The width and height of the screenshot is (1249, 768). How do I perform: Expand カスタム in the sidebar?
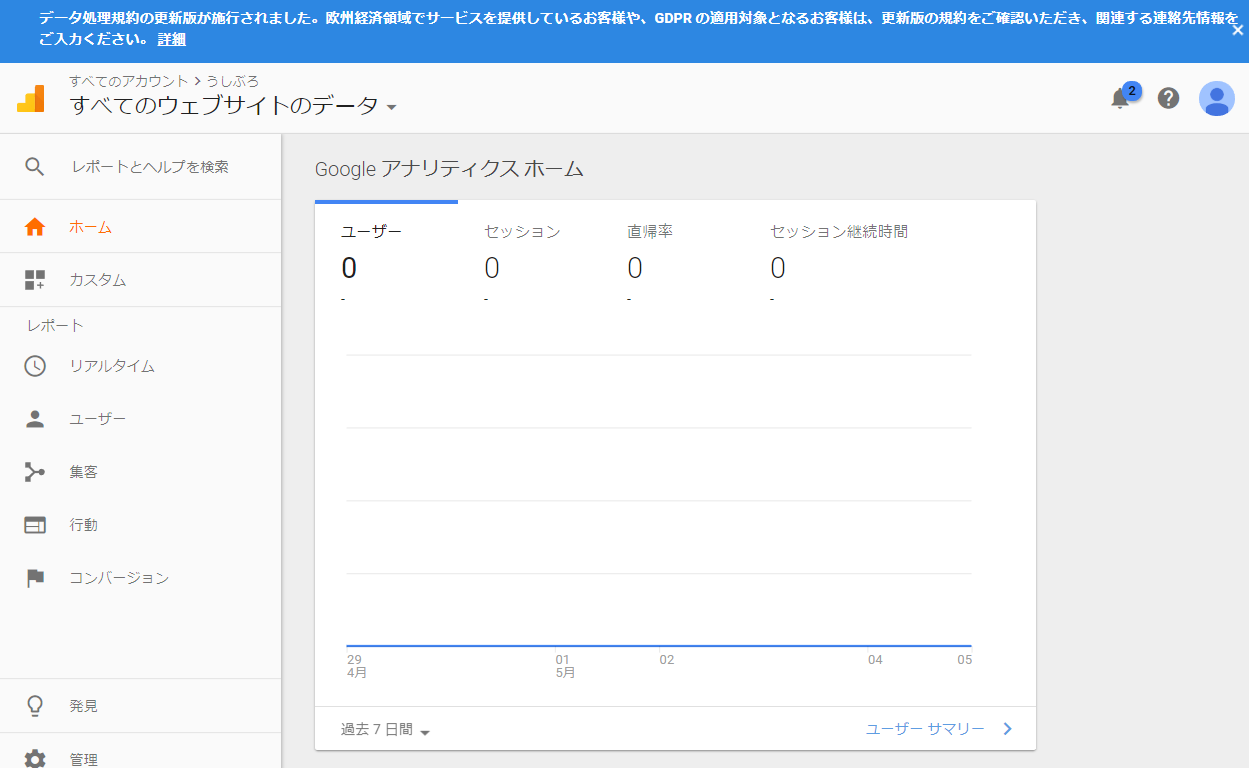140,280
